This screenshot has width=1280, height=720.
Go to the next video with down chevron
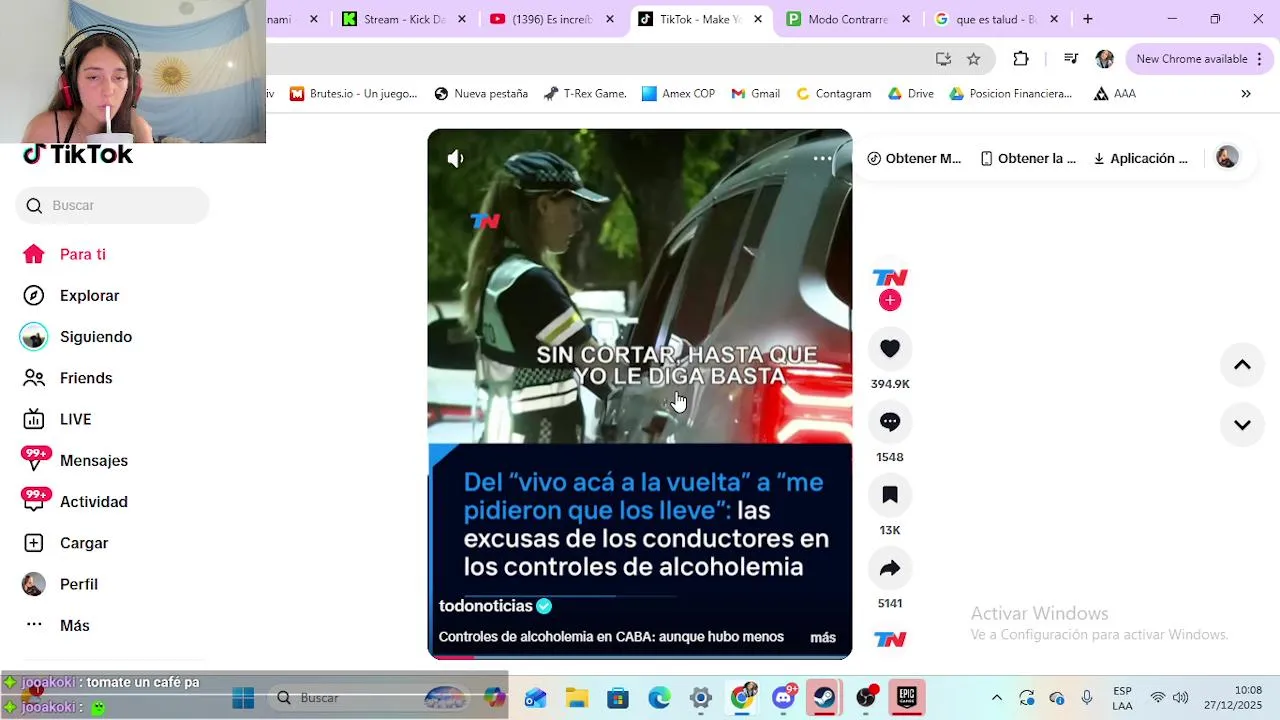[x=1242, y=425]
